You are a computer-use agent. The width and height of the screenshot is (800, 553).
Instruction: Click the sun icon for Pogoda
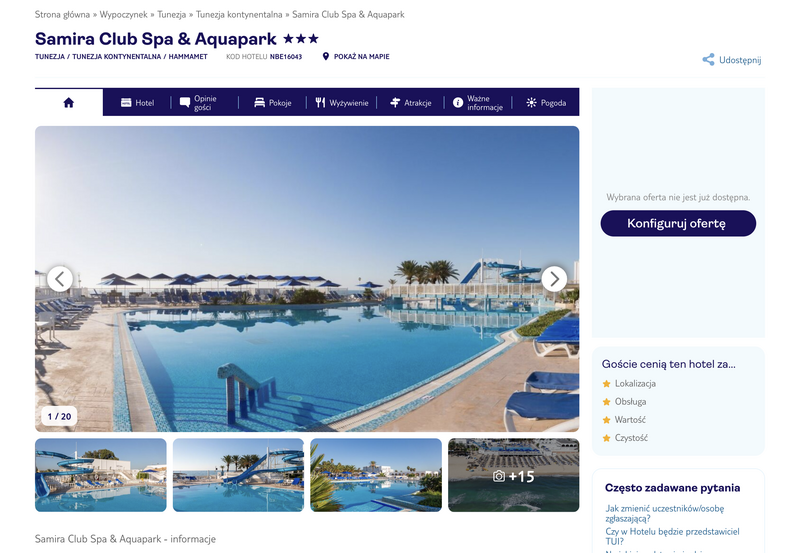[531, 103]
